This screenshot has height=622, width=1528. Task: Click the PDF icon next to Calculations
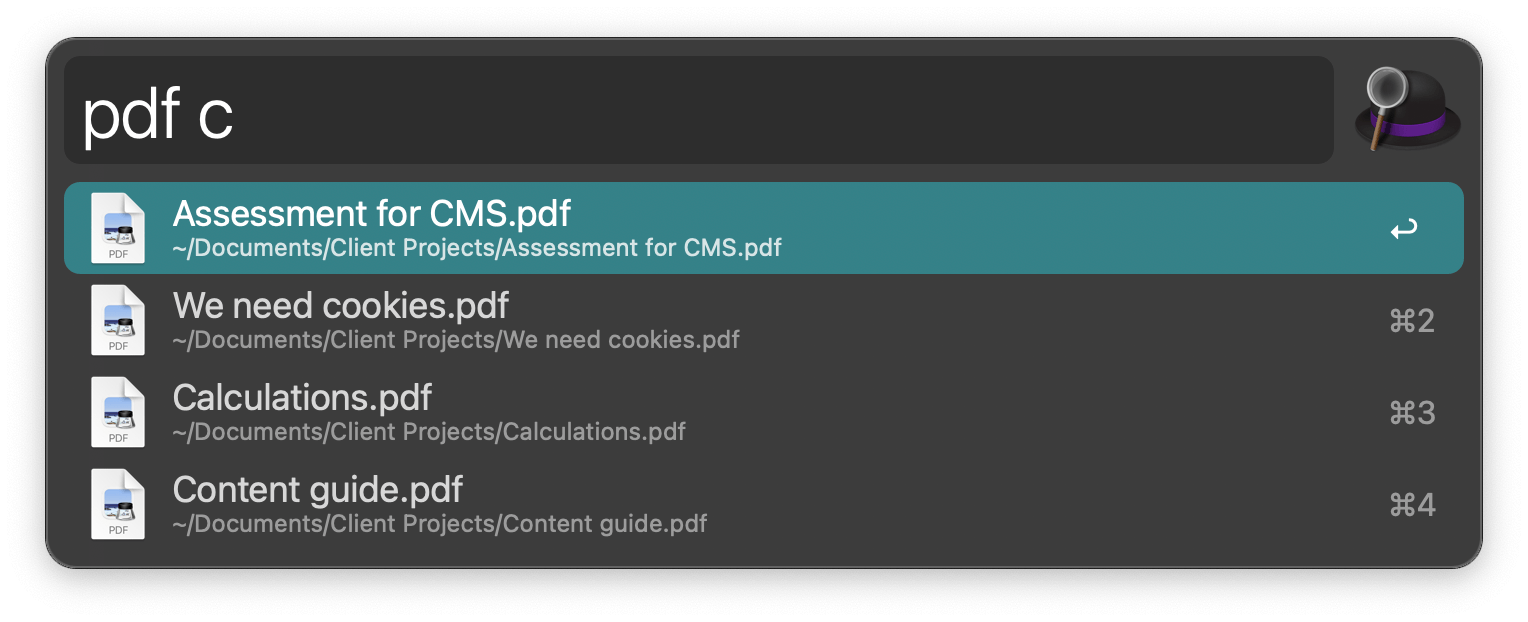(117, 412)
